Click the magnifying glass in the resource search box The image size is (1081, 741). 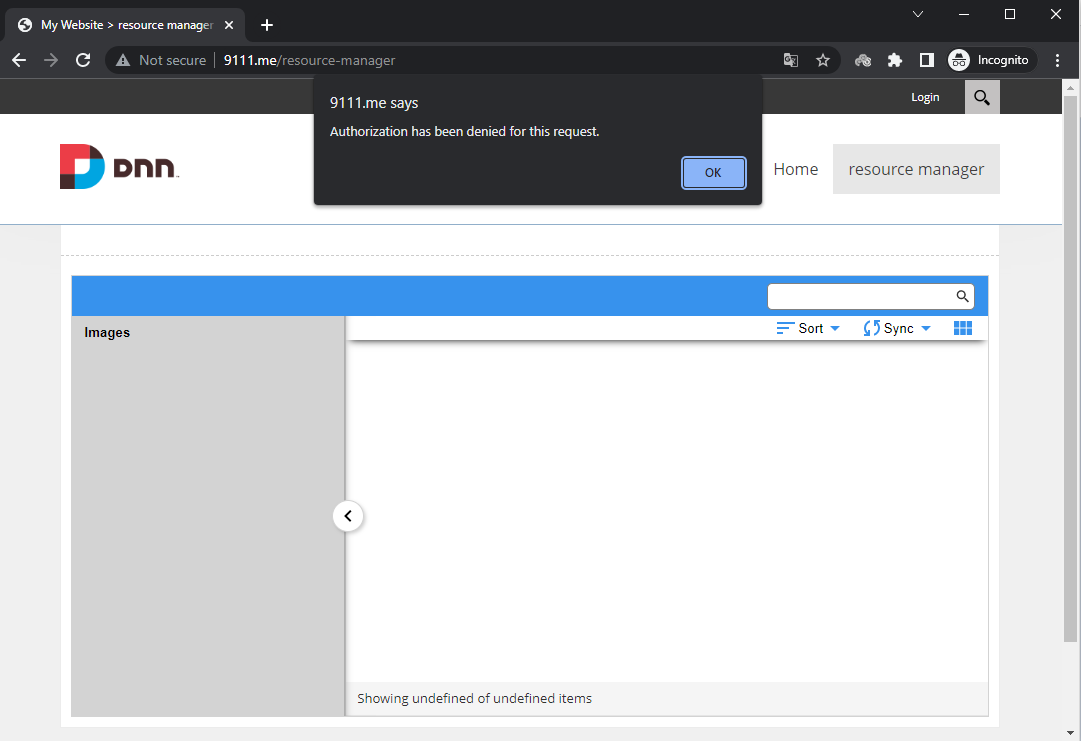coord(961,296)
